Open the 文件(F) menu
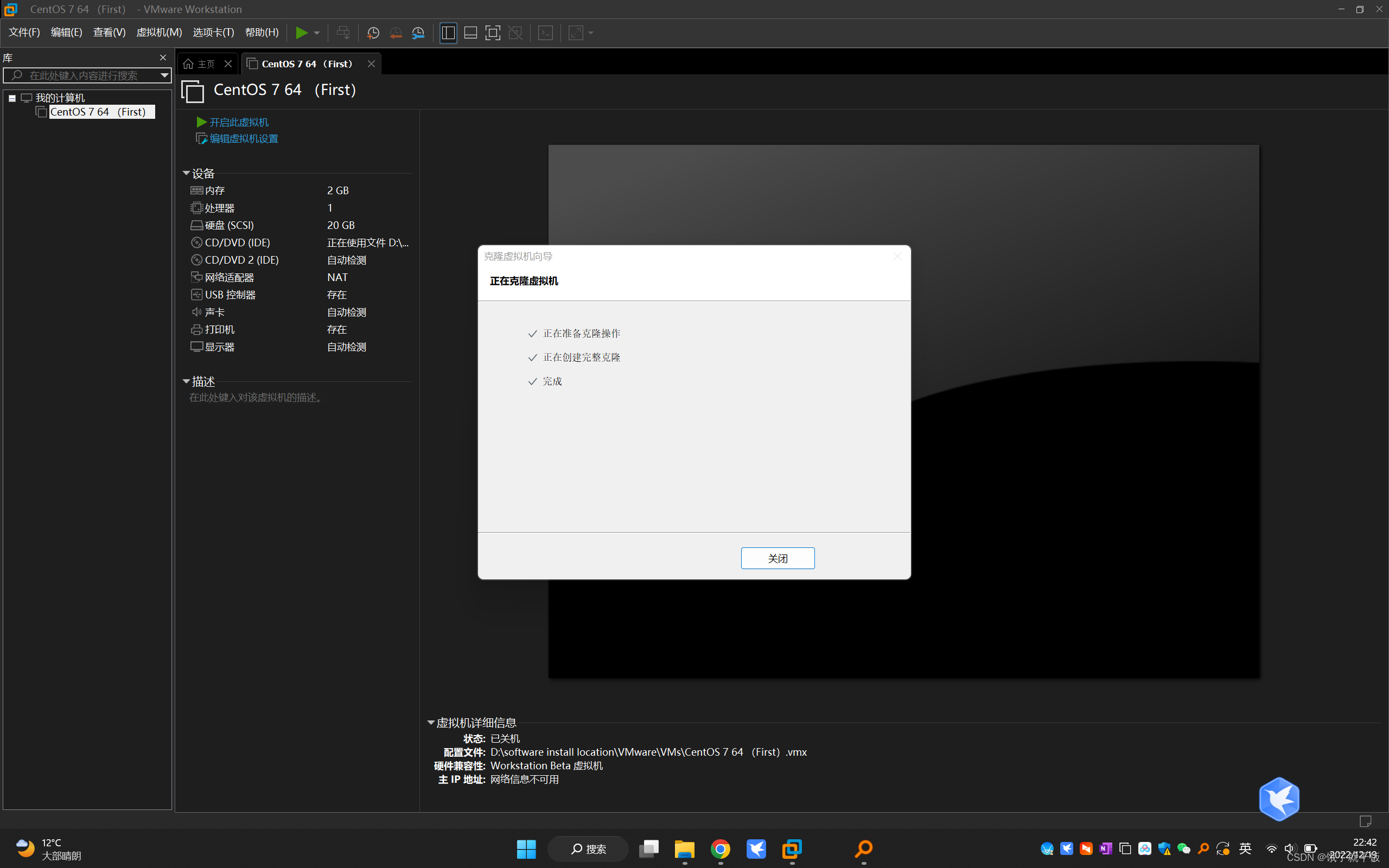This screenshot has width=1389, height=868. tap(24, 32)
